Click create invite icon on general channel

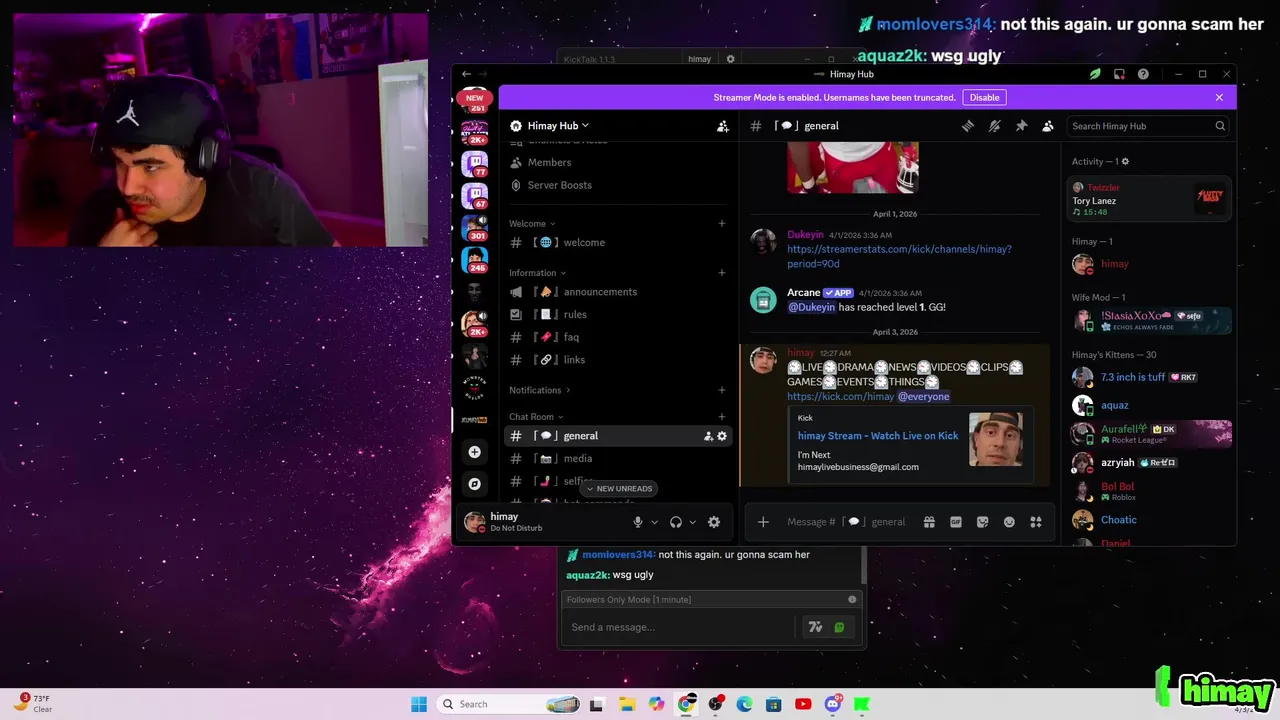click(708, 436)
